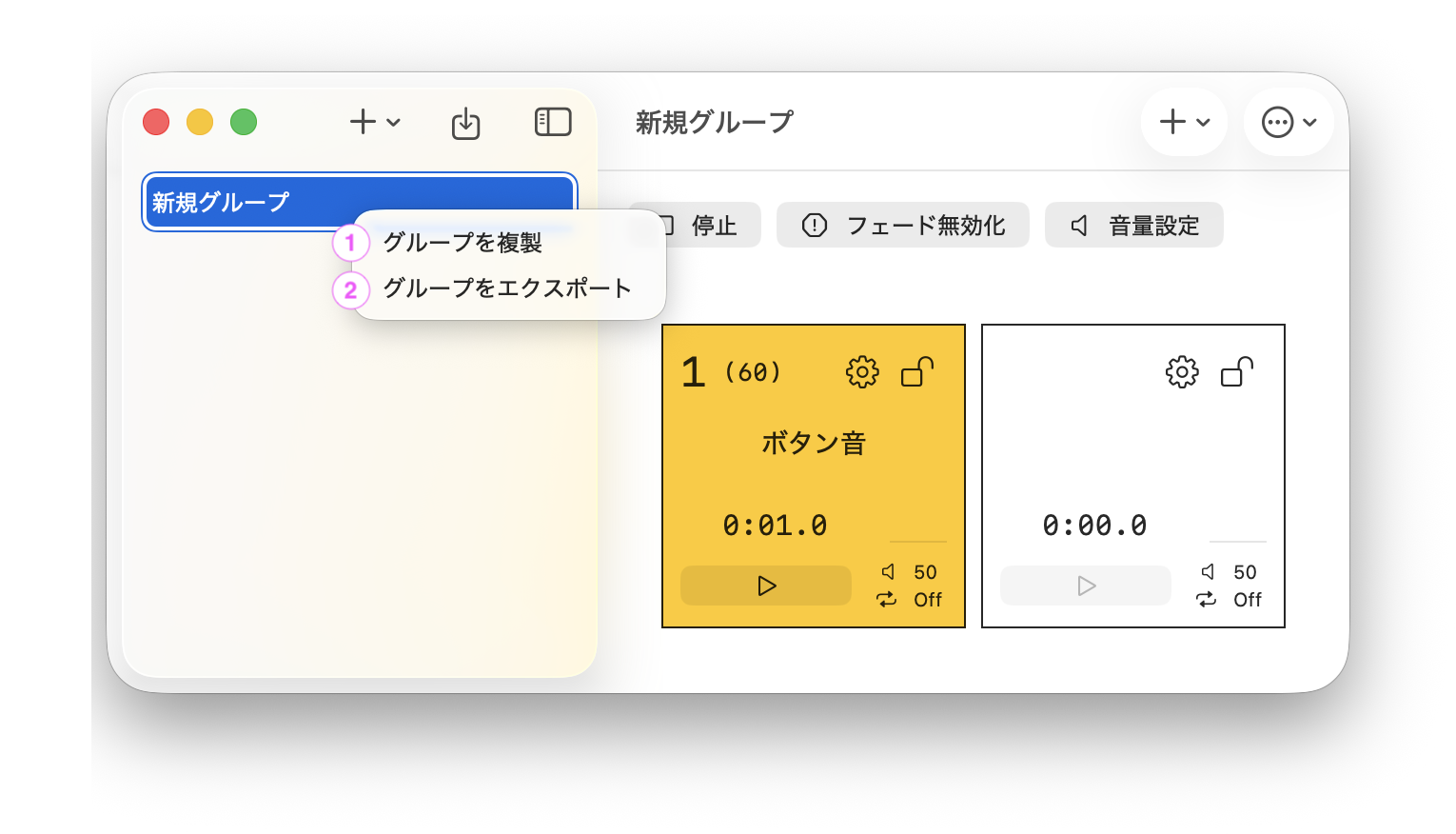The height and width of the screenshot is (834, 1456).
Task: Click the play button on the empty pad
Action: (1086, 586)
